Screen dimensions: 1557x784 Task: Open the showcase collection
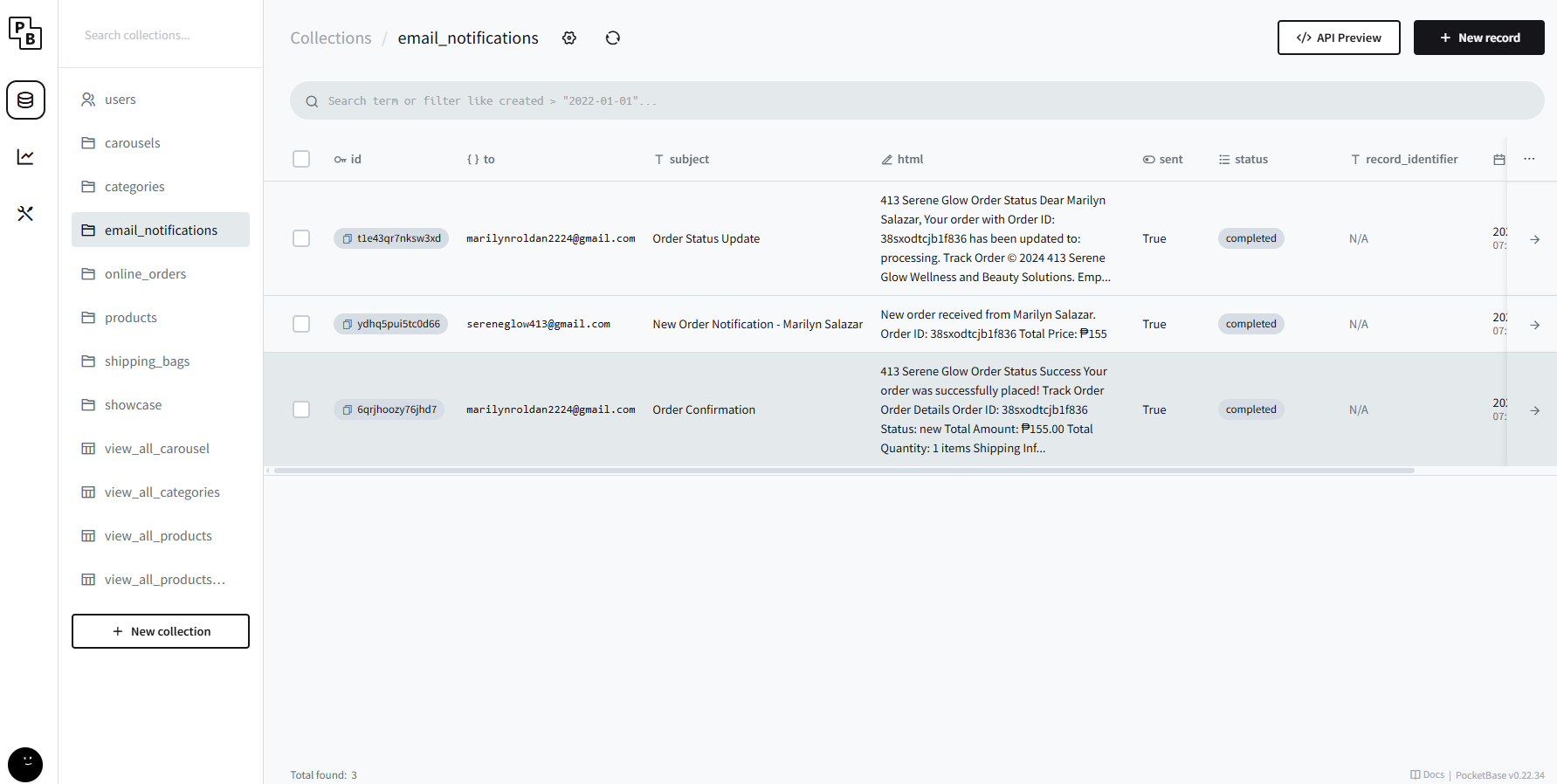(161, 405)
